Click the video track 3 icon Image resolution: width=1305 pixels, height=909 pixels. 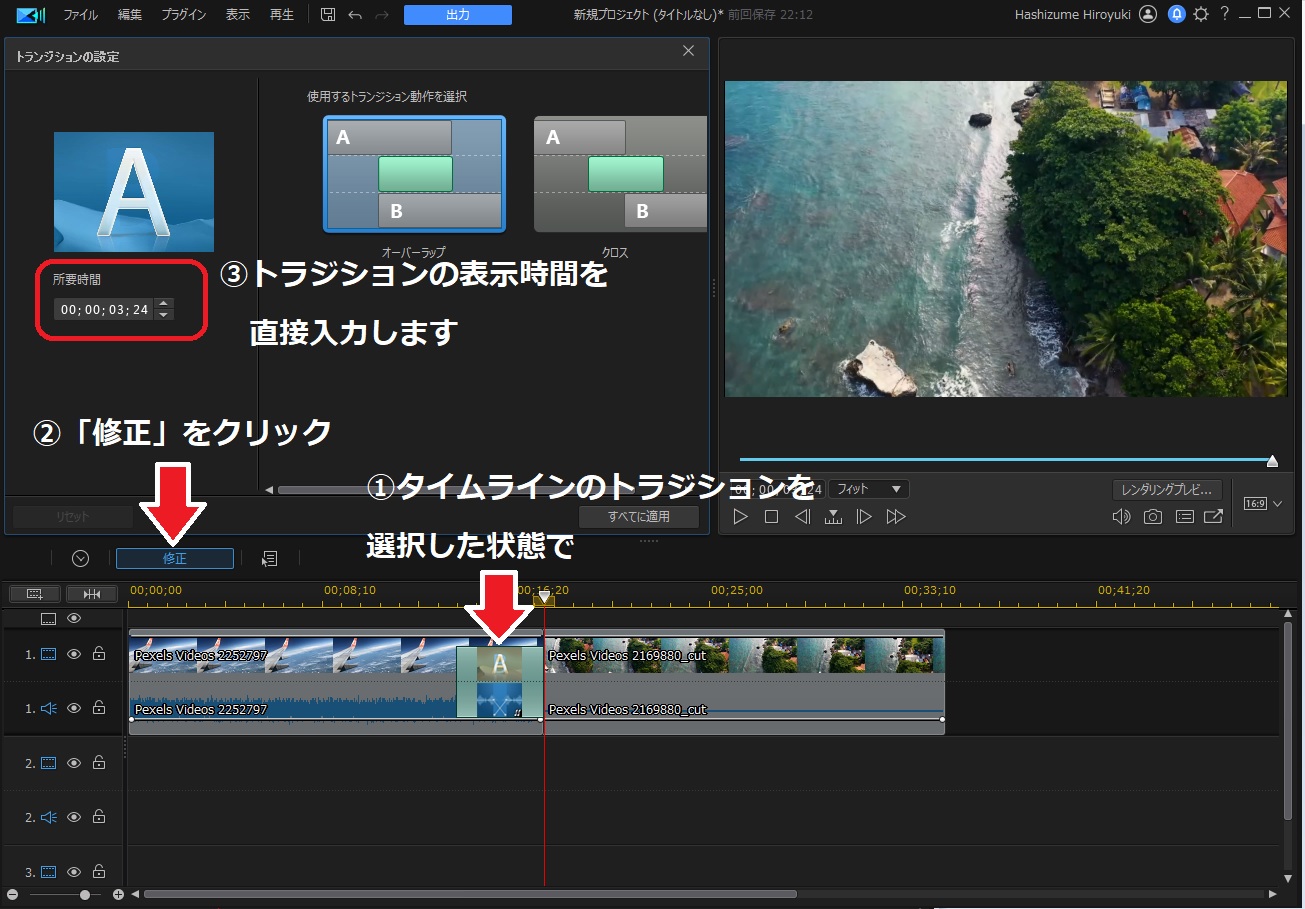(48, 872)
